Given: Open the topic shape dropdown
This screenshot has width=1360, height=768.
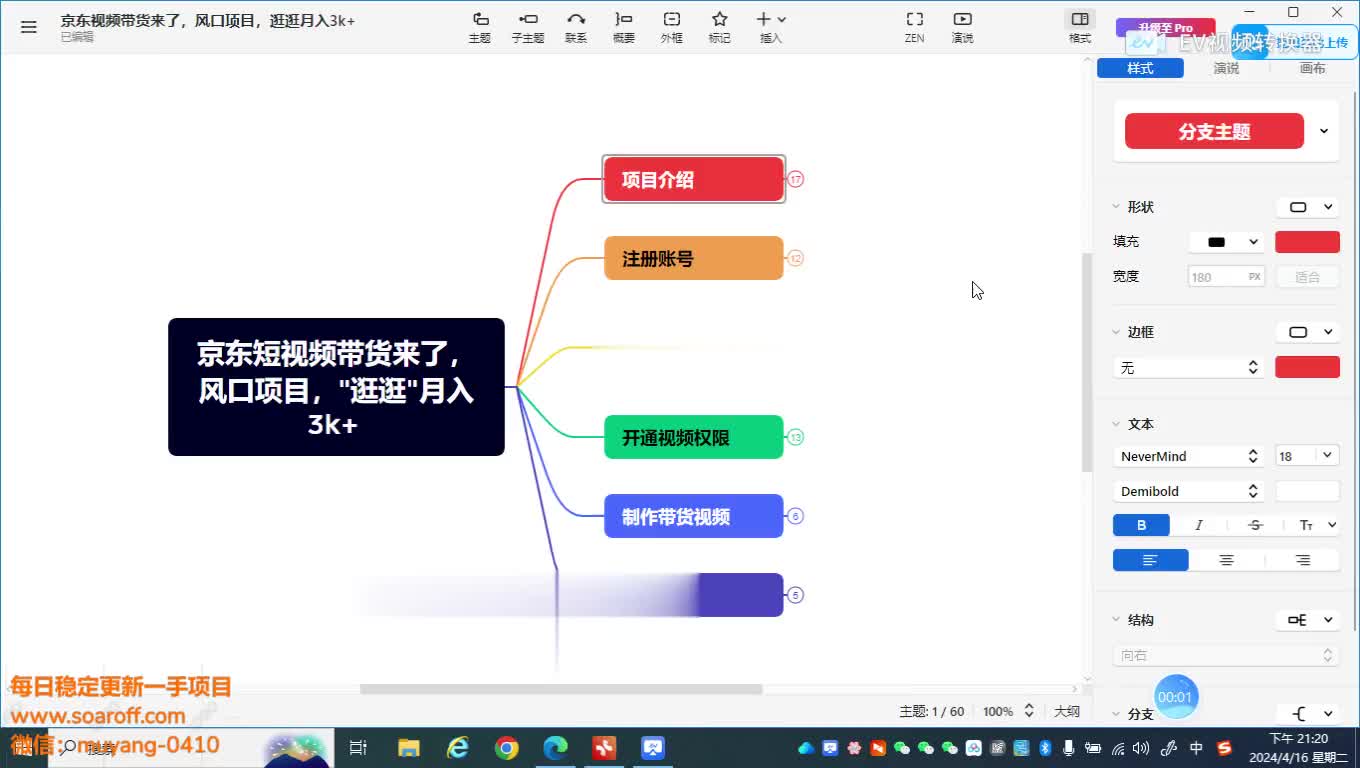Looking at the screenshot, I should (1307, 207).
